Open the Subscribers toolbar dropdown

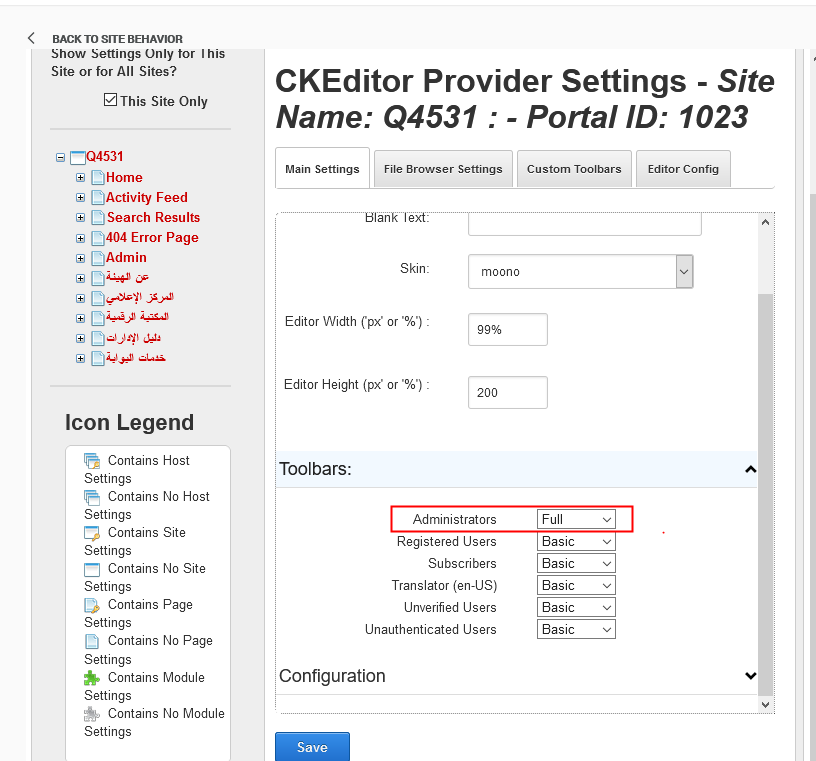576,563
